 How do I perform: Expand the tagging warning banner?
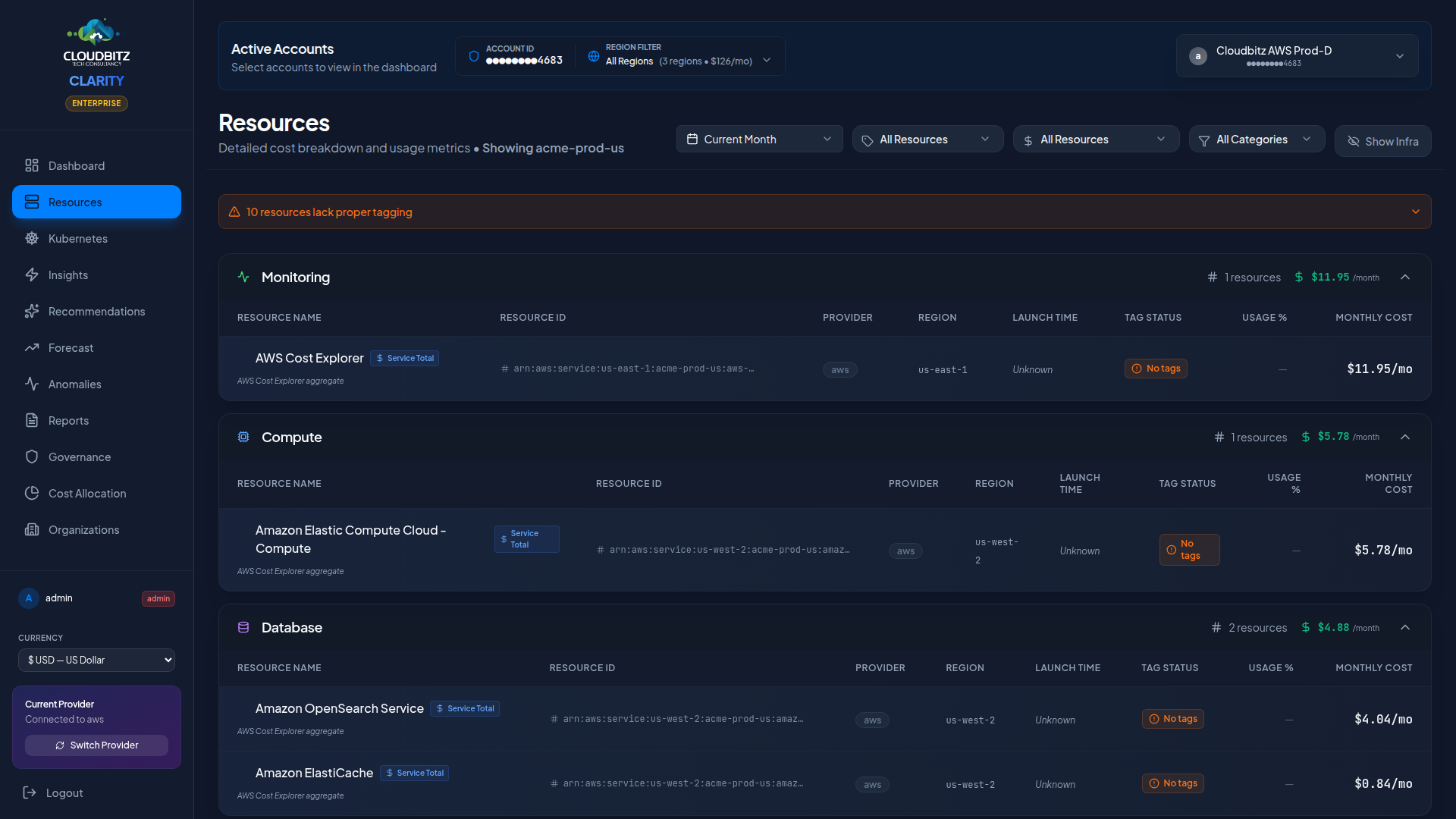pos(1415,212)
